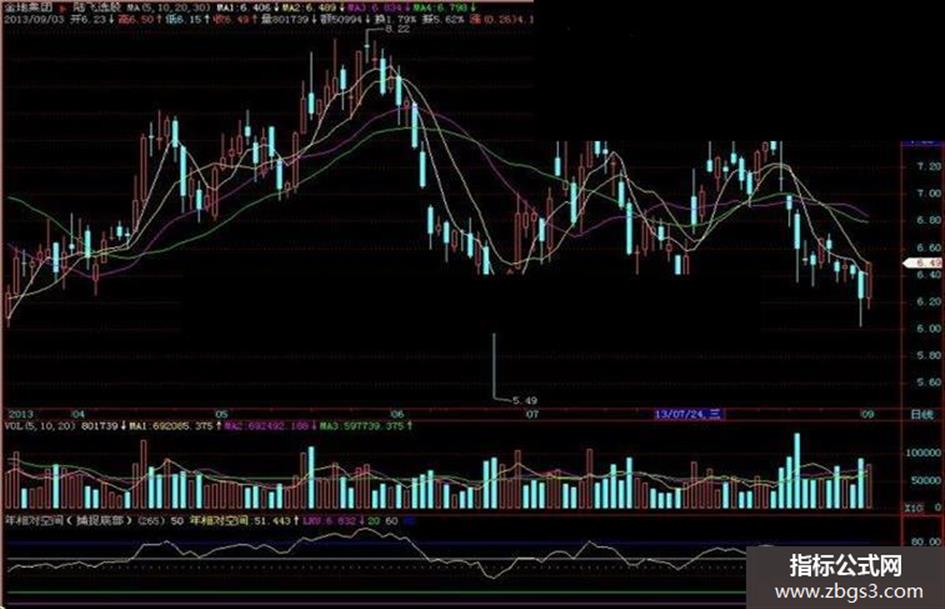Click the 7.20 price axis label
The width and height of the screenshot is (945, 609).
coord(929,166)
